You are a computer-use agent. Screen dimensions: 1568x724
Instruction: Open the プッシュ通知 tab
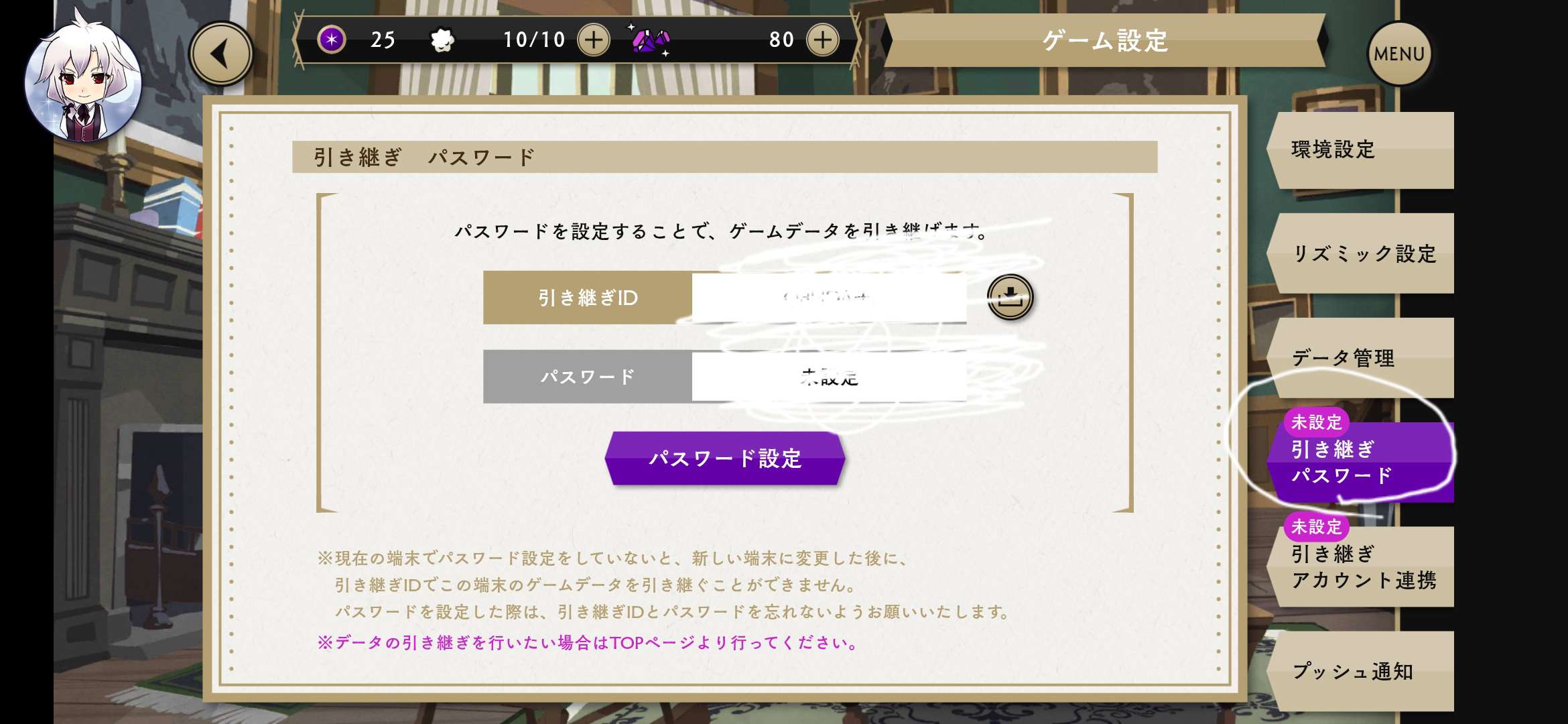(x=1360, y=671)
